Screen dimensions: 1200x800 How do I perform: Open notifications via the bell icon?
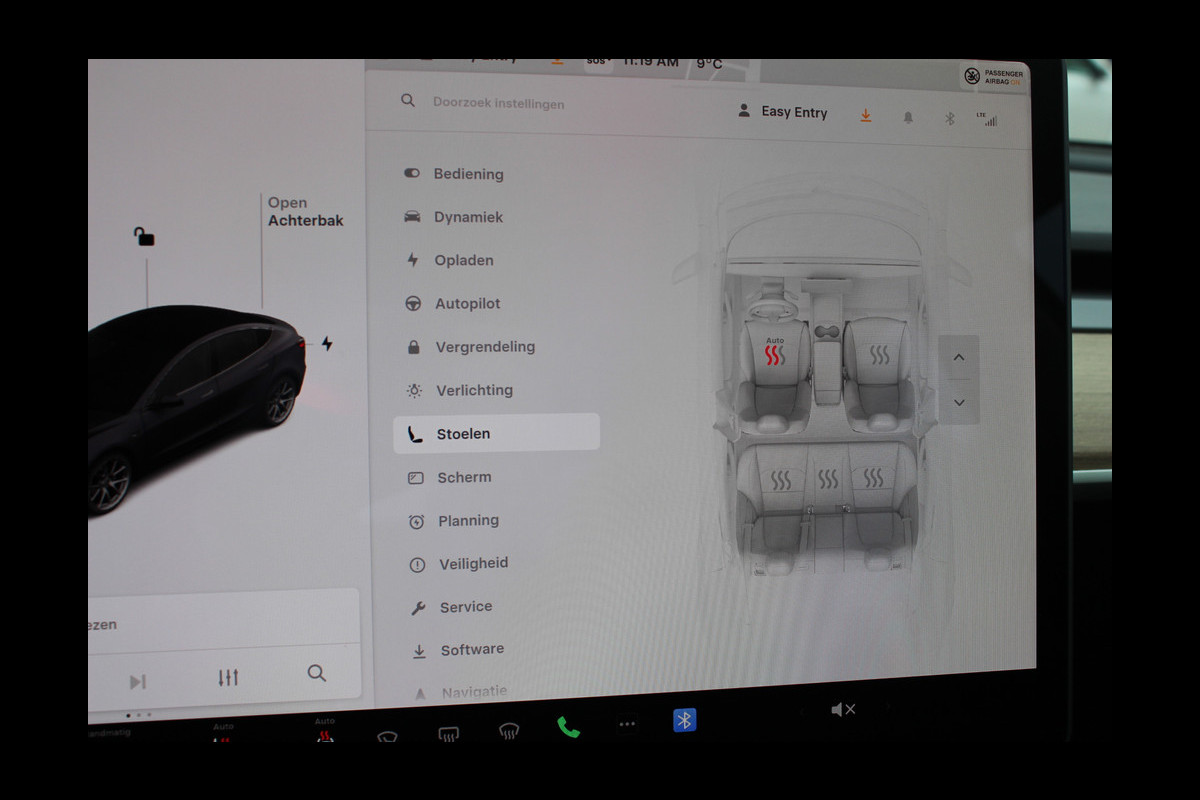[x=908, y=118]
